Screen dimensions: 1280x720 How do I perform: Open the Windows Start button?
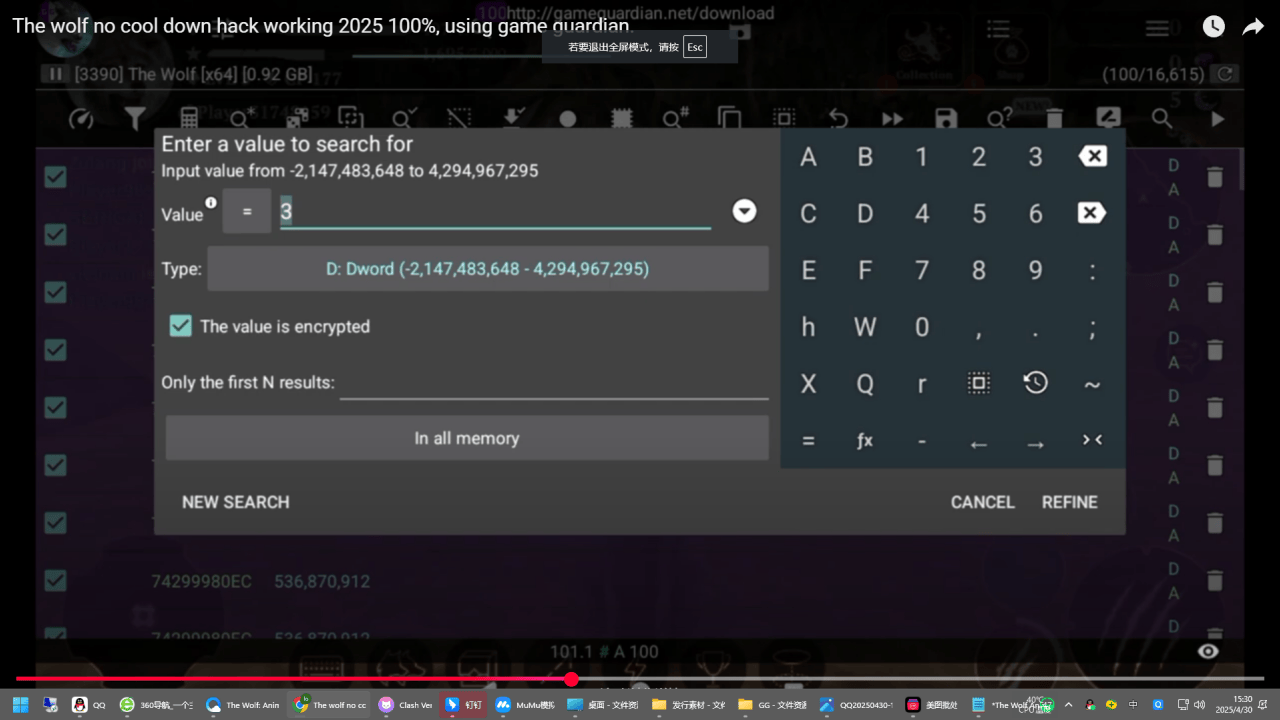click(x=20, y=705)
